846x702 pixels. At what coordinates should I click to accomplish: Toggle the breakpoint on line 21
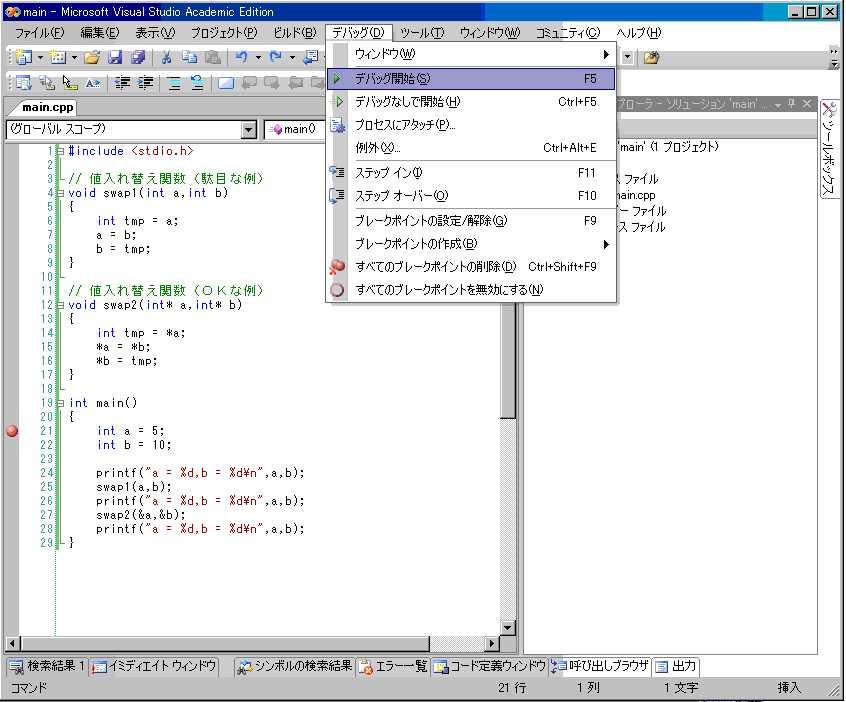coord(12,431)
